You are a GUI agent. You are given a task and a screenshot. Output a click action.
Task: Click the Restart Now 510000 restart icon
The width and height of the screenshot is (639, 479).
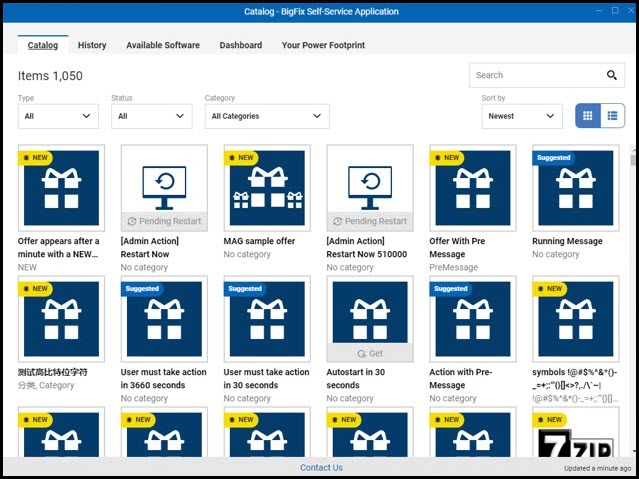[x=370, y=181]
